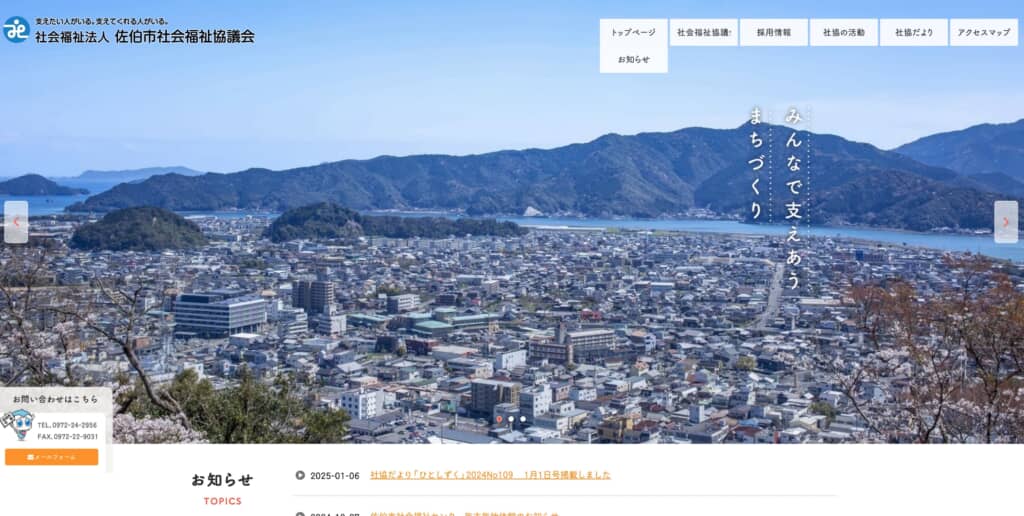Select the third carousel indicator dot
This screenshot has width=1024, height=516.
pyautogui.click(x=523, y=419)
